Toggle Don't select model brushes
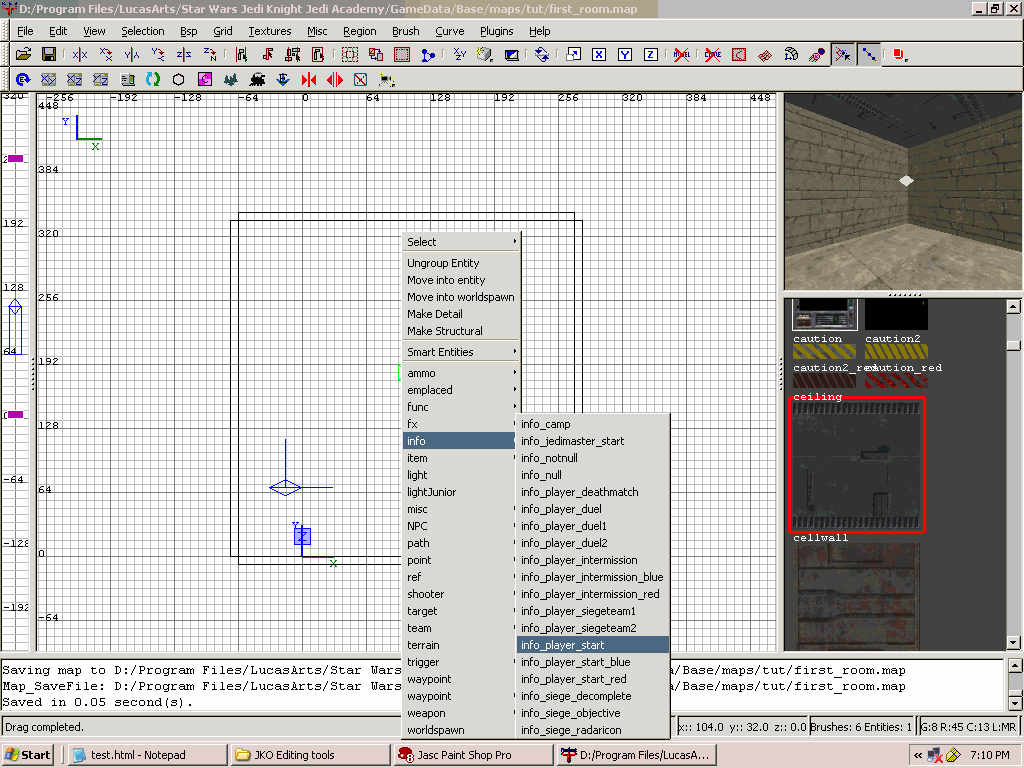This screenshot has height=768, width=1024. (682, 55)
